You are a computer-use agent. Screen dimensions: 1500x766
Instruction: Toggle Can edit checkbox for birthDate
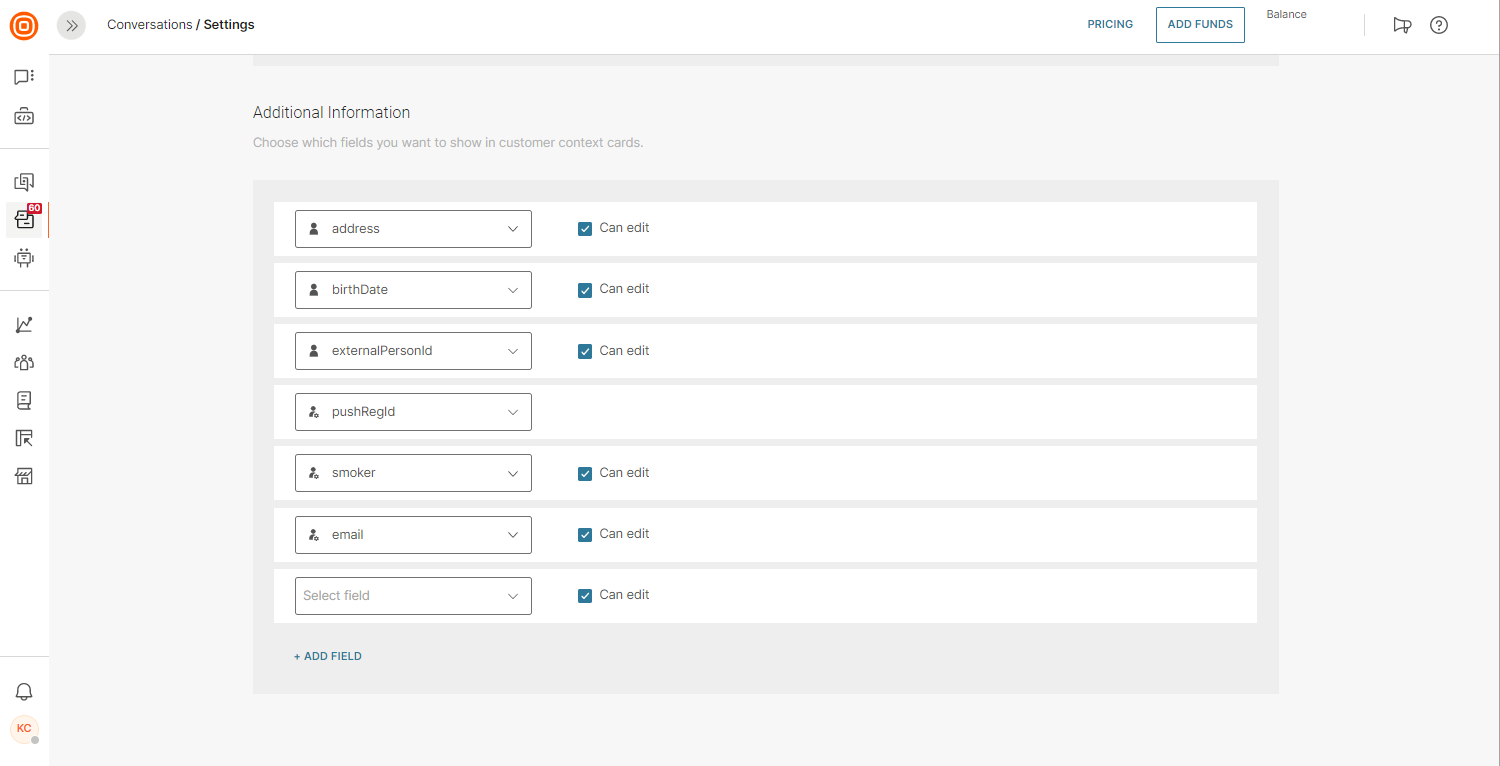(585, 290)
